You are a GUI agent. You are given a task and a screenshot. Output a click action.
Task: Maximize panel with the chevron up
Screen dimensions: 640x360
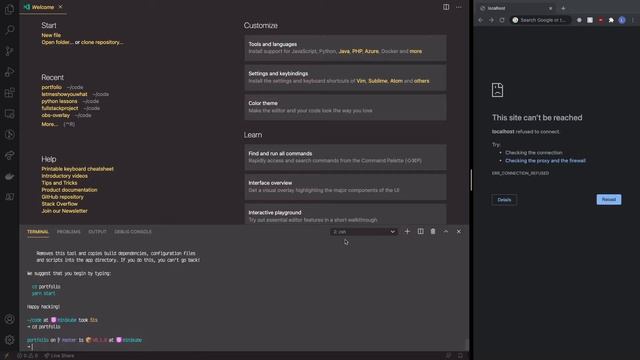click(x=446, y=231)
